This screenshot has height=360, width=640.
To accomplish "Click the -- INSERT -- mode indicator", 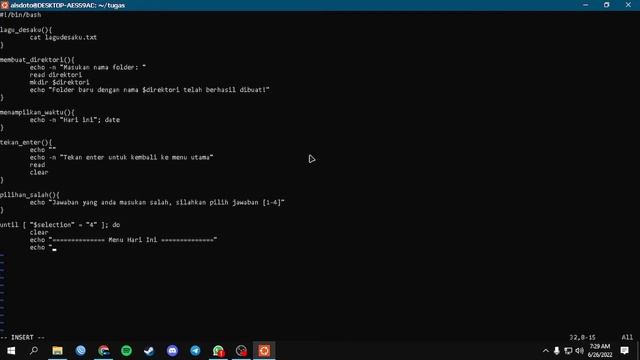I will tap(22, 337).
